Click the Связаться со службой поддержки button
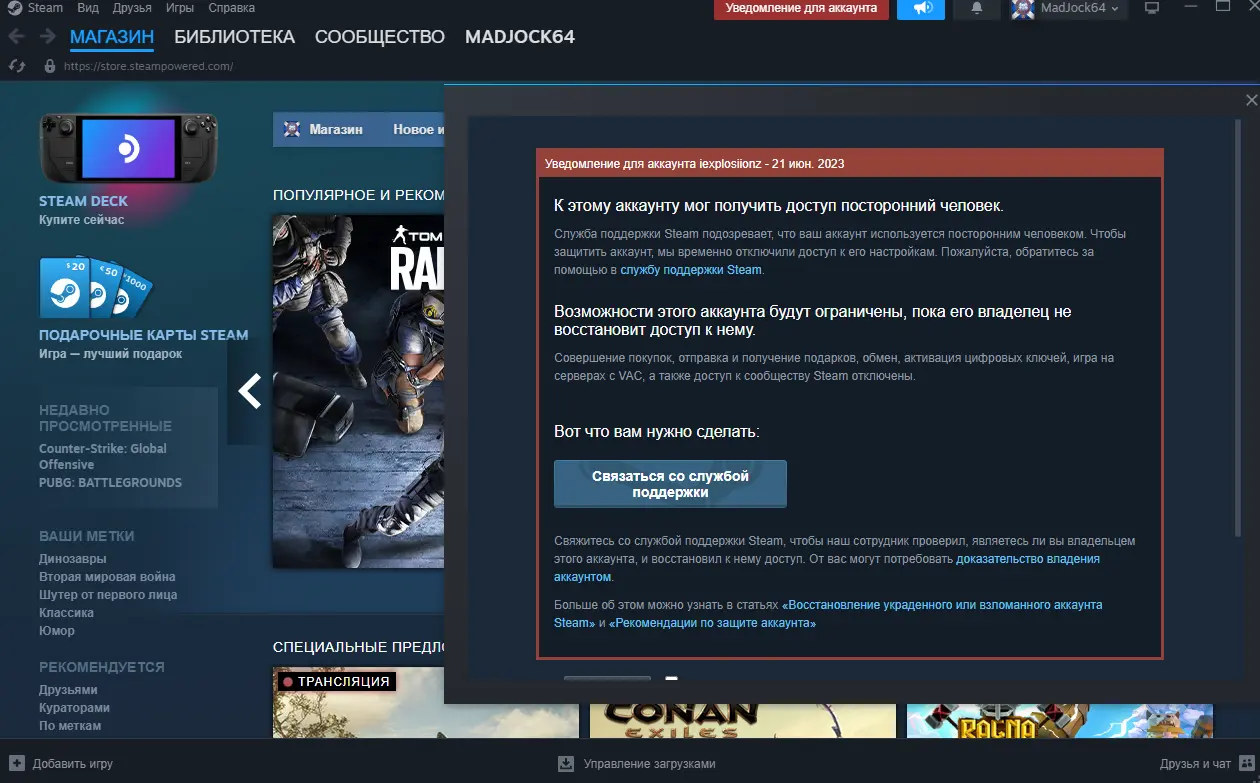Screen dimensions: 1260x783 point(670,484)
